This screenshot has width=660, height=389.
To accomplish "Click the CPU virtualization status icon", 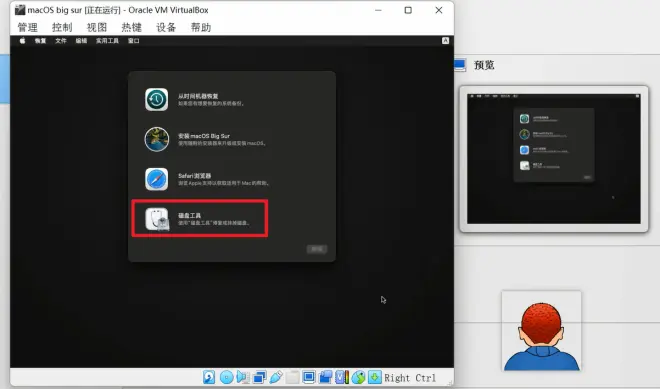I will [x=342, y=377].
